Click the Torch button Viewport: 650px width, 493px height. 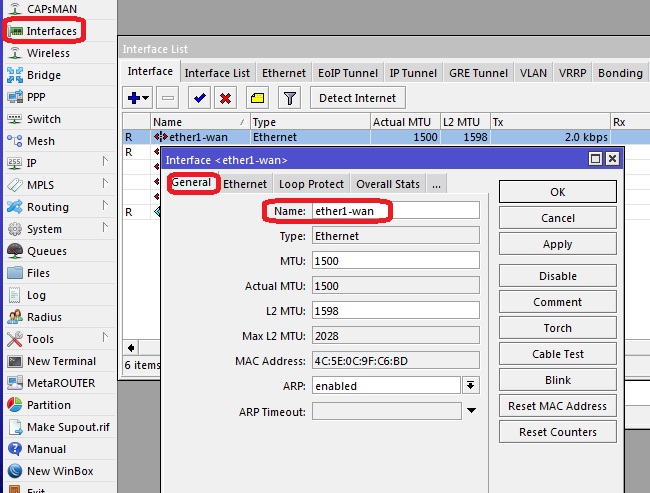point(558,328)
